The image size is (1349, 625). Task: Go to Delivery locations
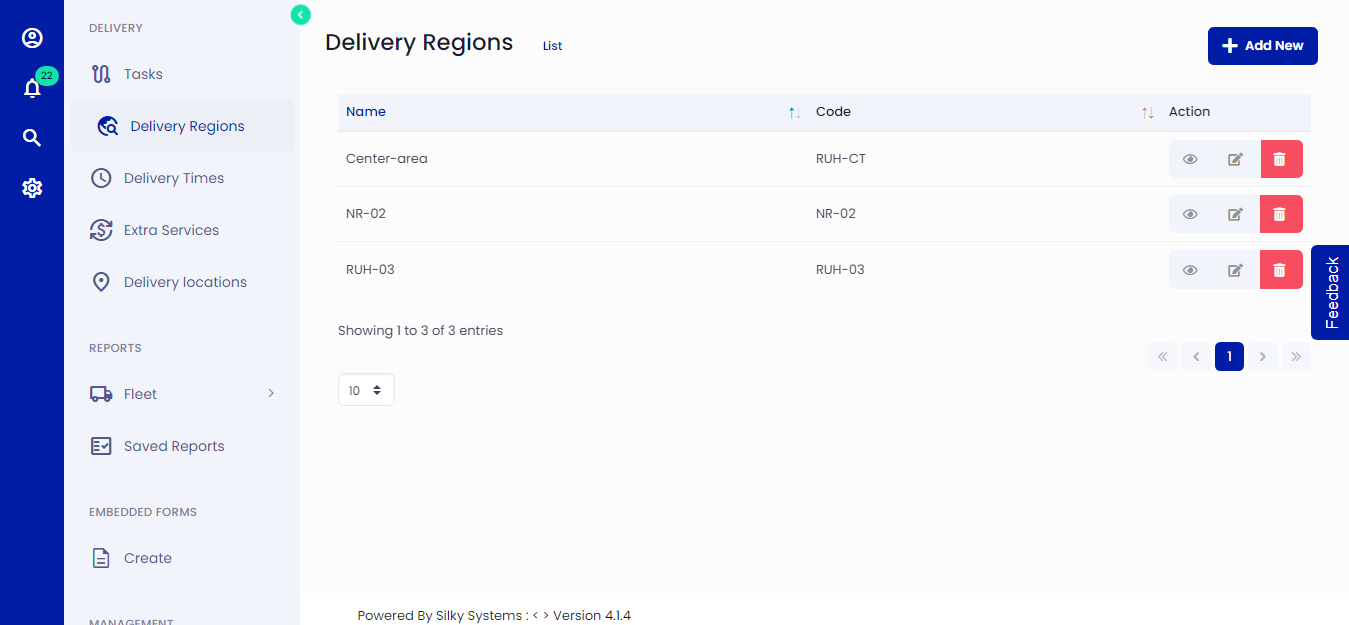coord(185,281)
